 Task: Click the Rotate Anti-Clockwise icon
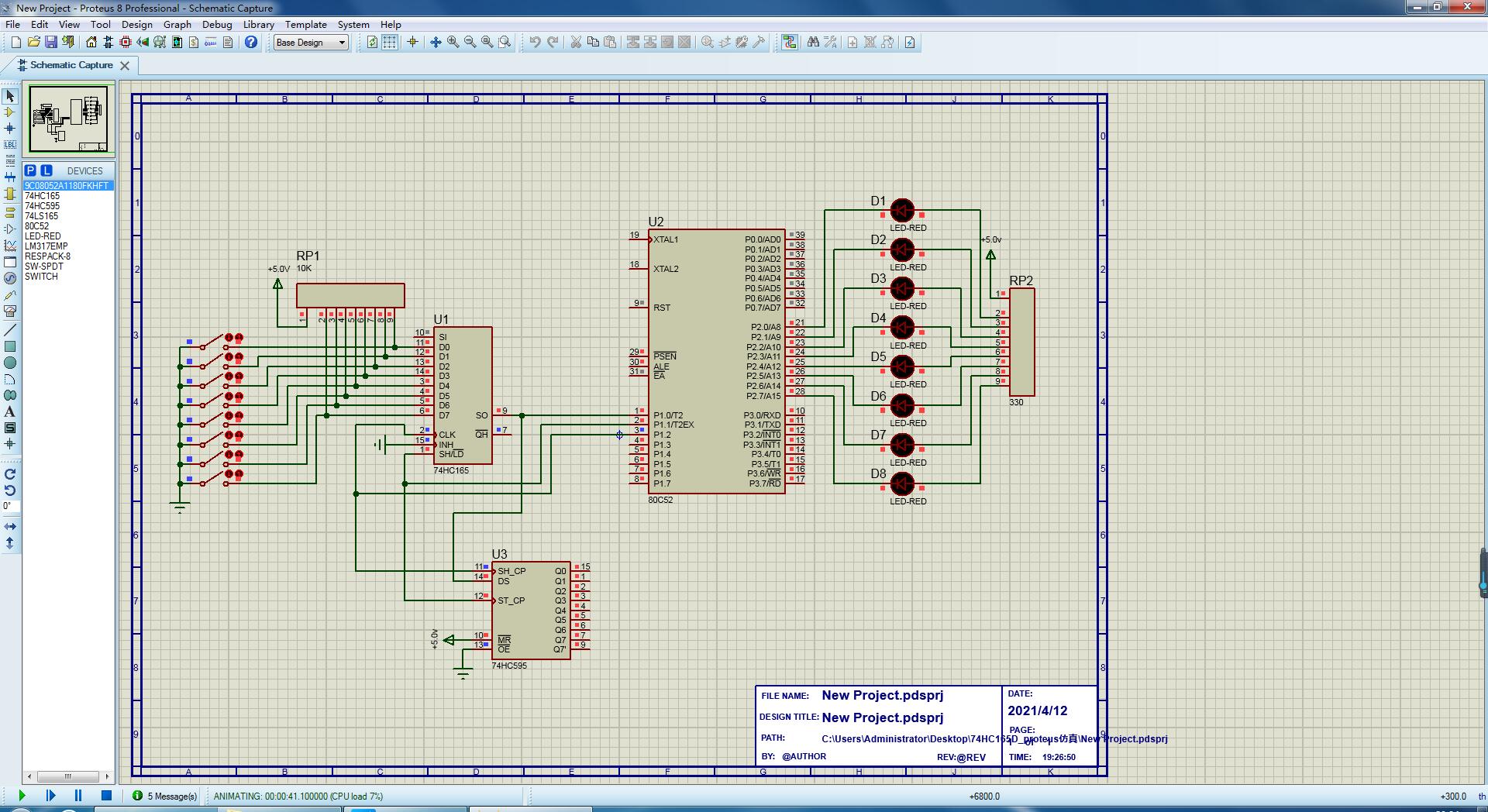[10, 490]
